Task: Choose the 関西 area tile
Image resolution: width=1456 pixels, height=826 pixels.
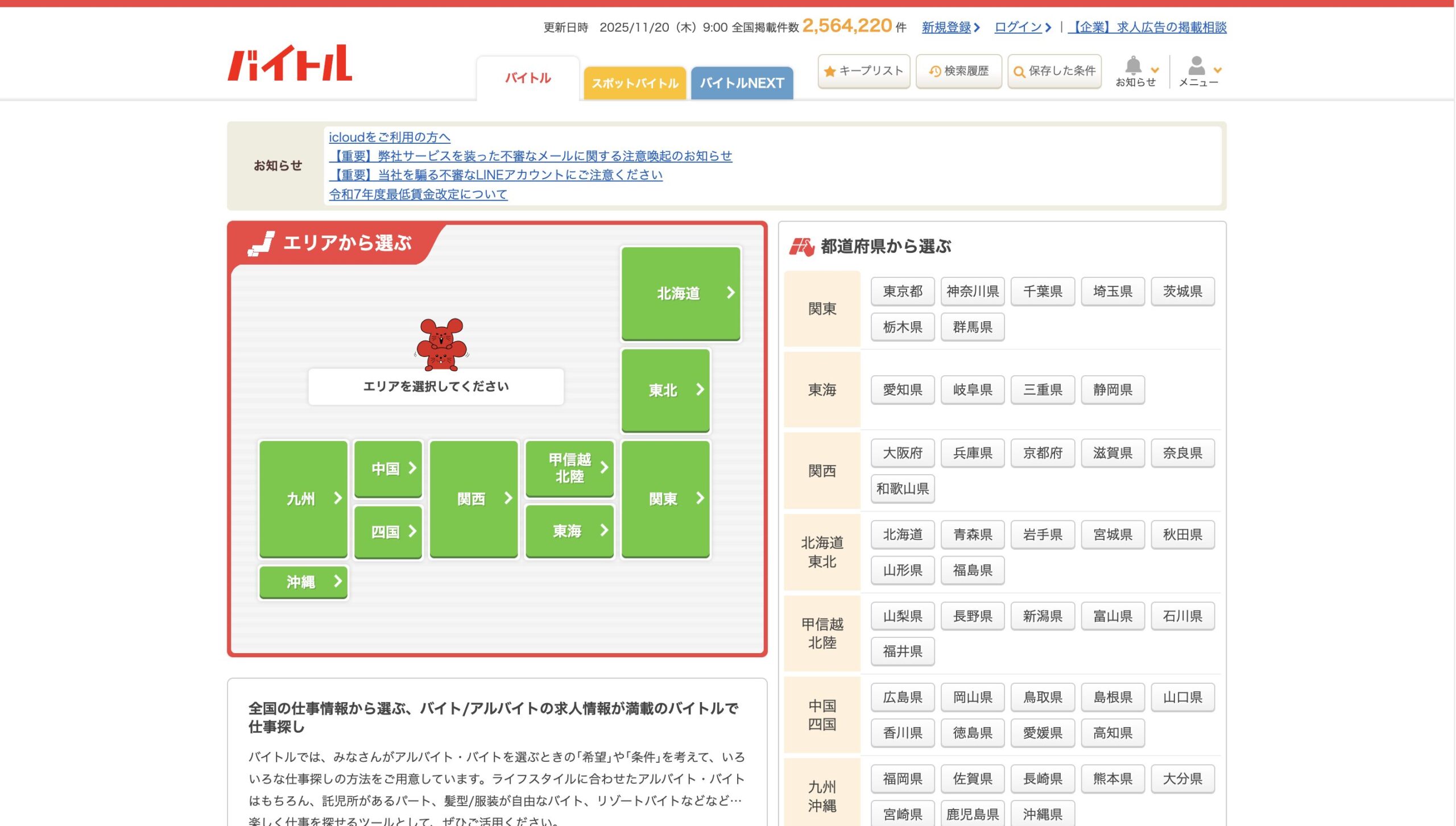Action: click(x=473, y=499)
